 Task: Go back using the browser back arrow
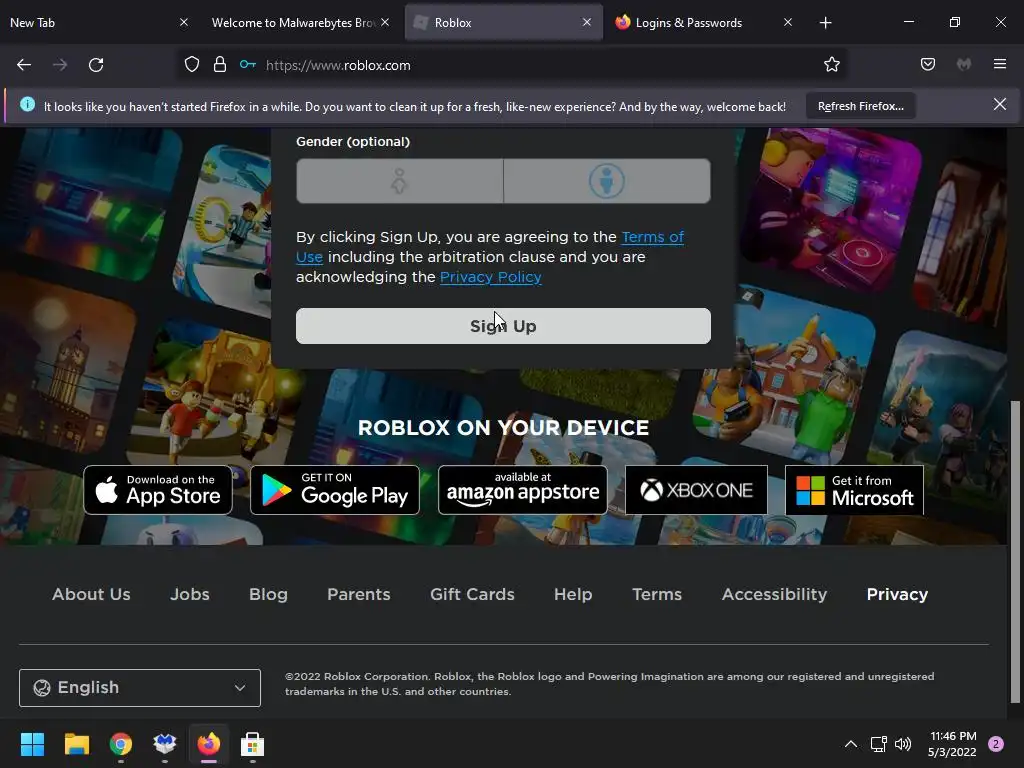click(24, 65)
